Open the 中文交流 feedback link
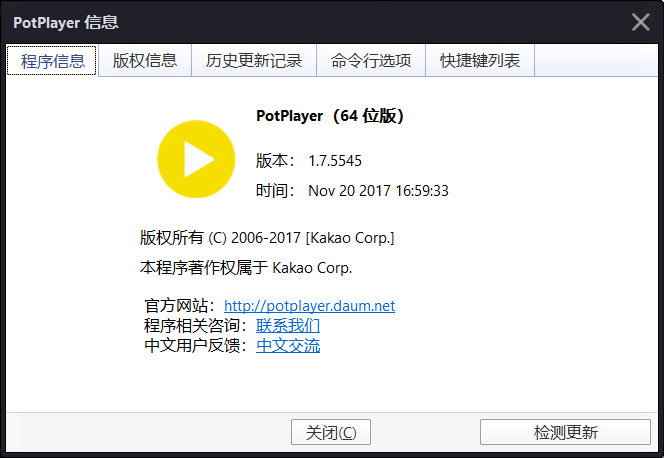 pyautogui.click(x=288, y=345)
